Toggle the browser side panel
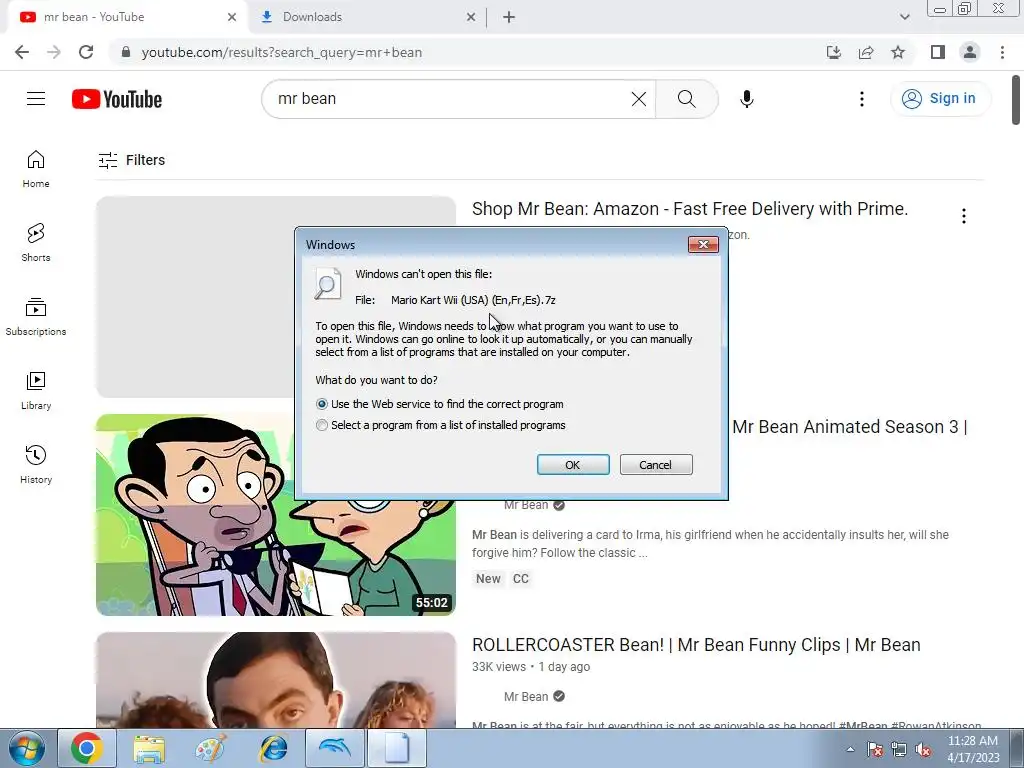 click(938, 52)
